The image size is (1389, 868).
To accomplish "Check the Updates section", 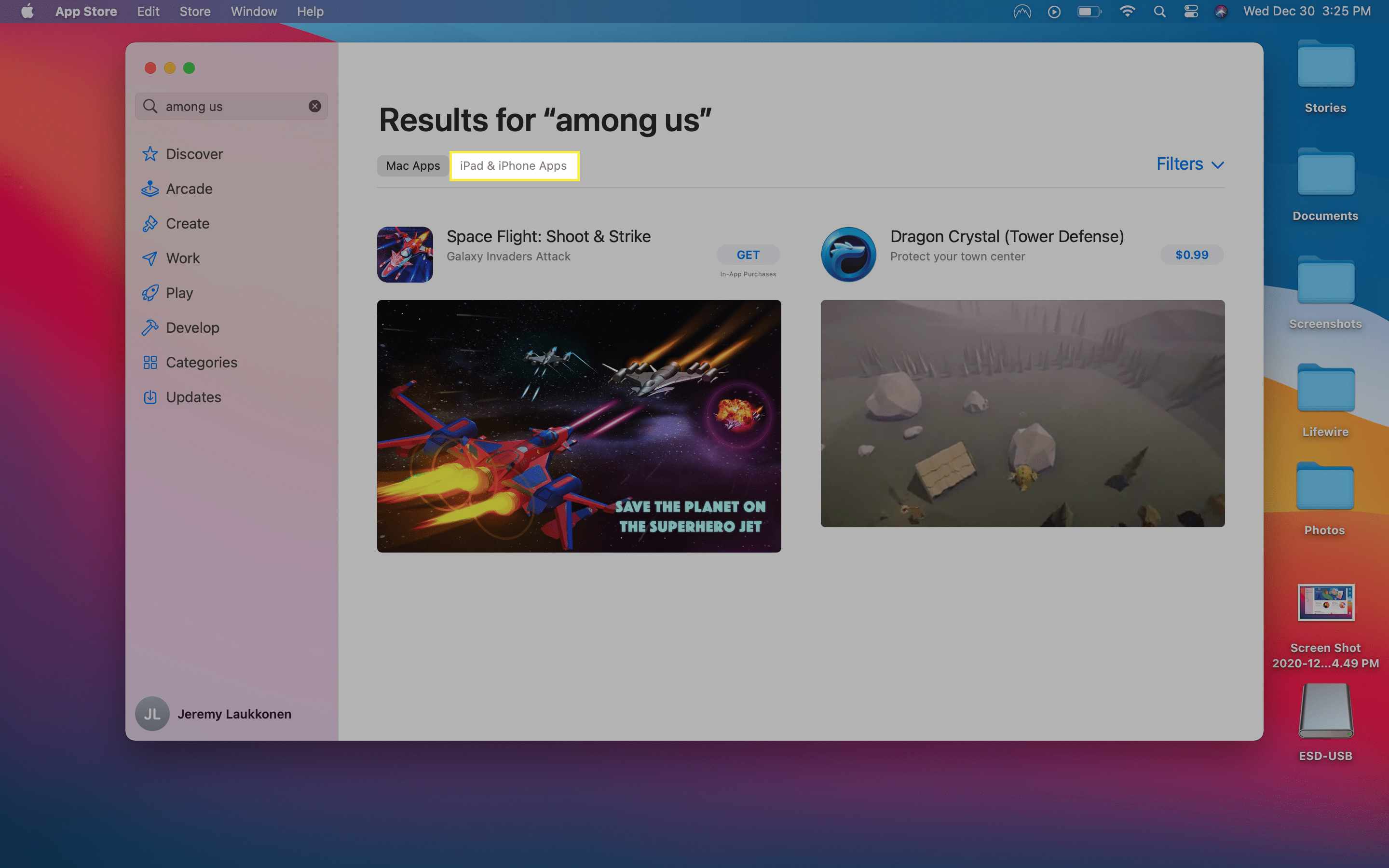I will tap(181, 397).
